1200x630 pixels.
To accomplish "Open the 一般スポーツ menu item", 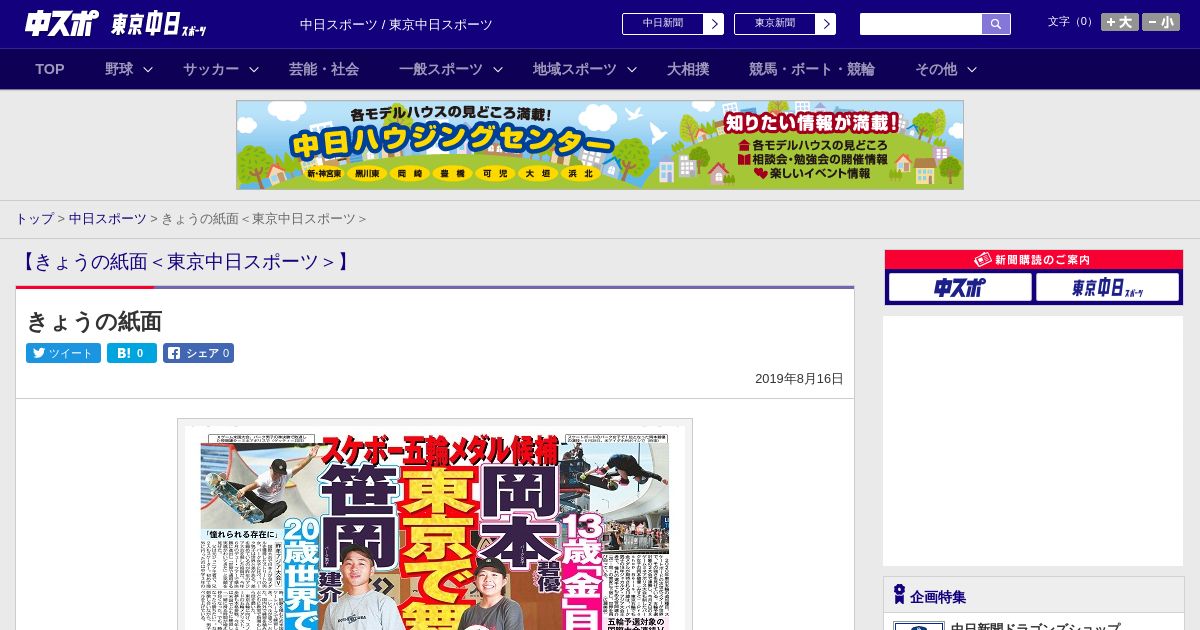I will coord(441,69).
